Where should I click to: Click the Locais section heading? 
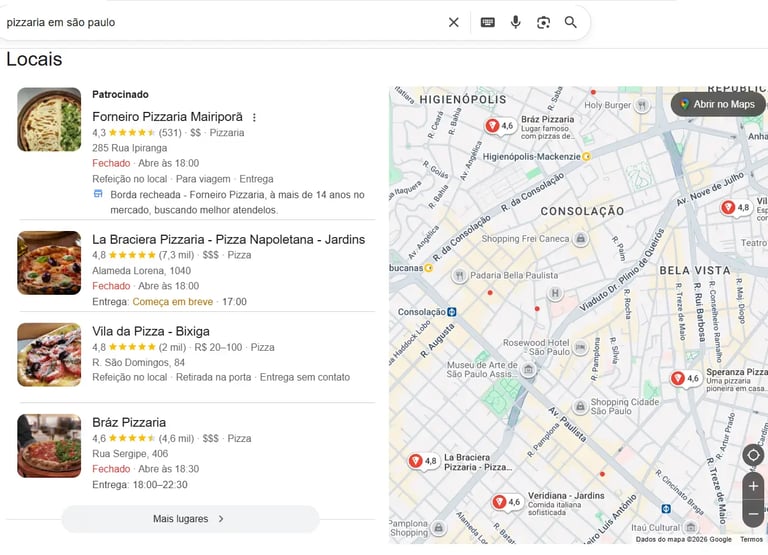34,59
